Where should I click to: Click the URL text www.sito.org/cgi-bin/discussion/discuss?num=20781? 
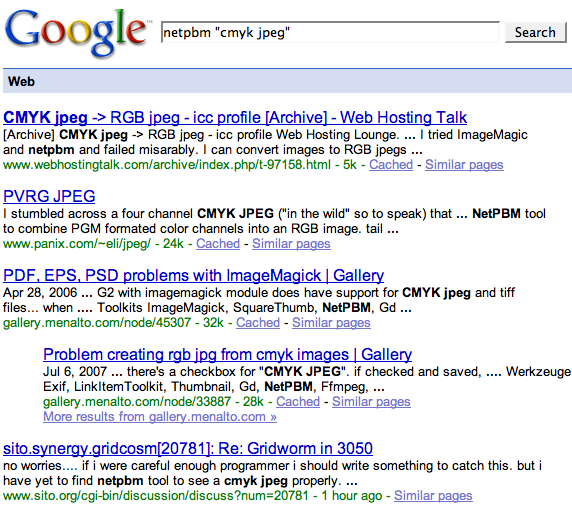point(156,496)
